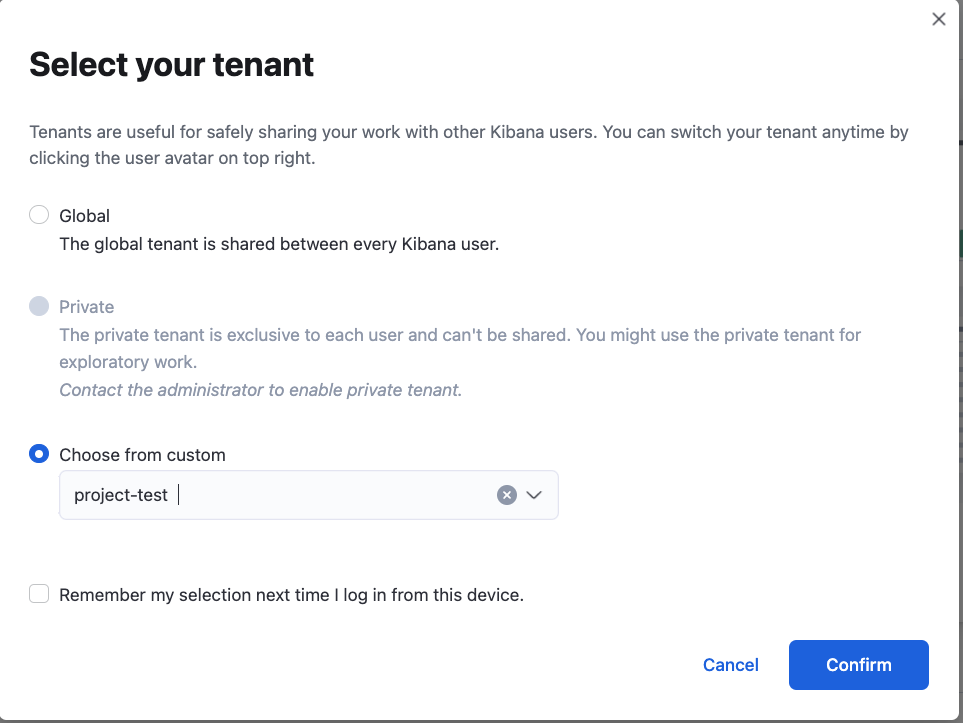
Task: Click the Remember my selection label text
Action: pyautogui.click(x=291, y=595)
